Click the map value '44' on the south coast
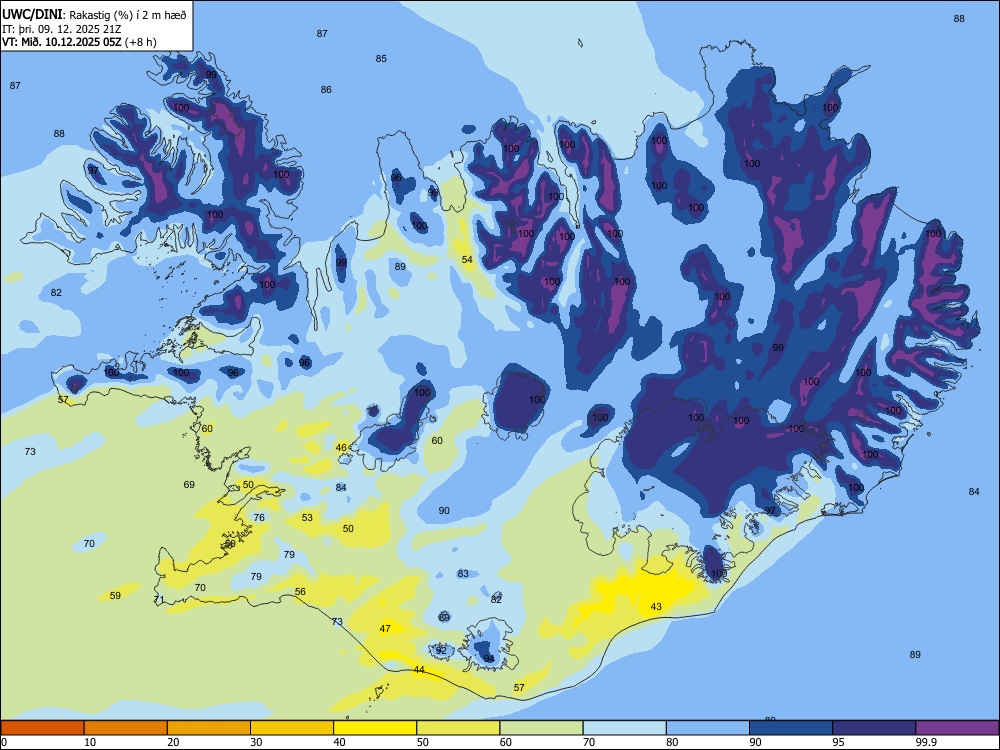The width and height of the screenshot is (1000, 750). [419, 670]
